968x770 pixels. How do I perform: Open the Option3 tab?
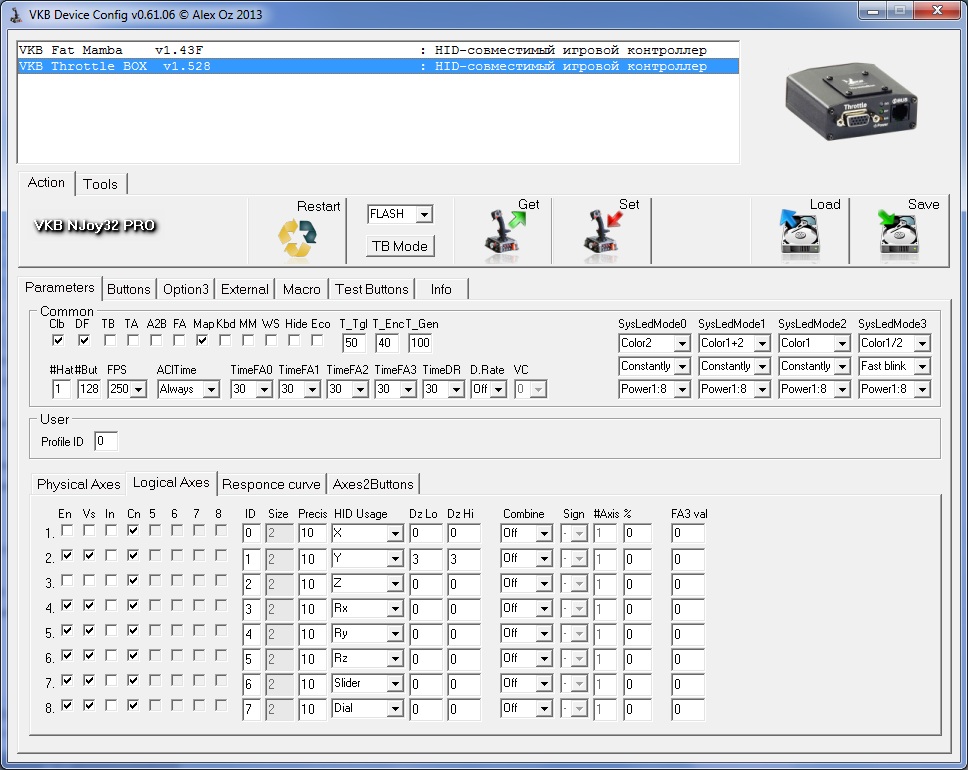point(185,289)
